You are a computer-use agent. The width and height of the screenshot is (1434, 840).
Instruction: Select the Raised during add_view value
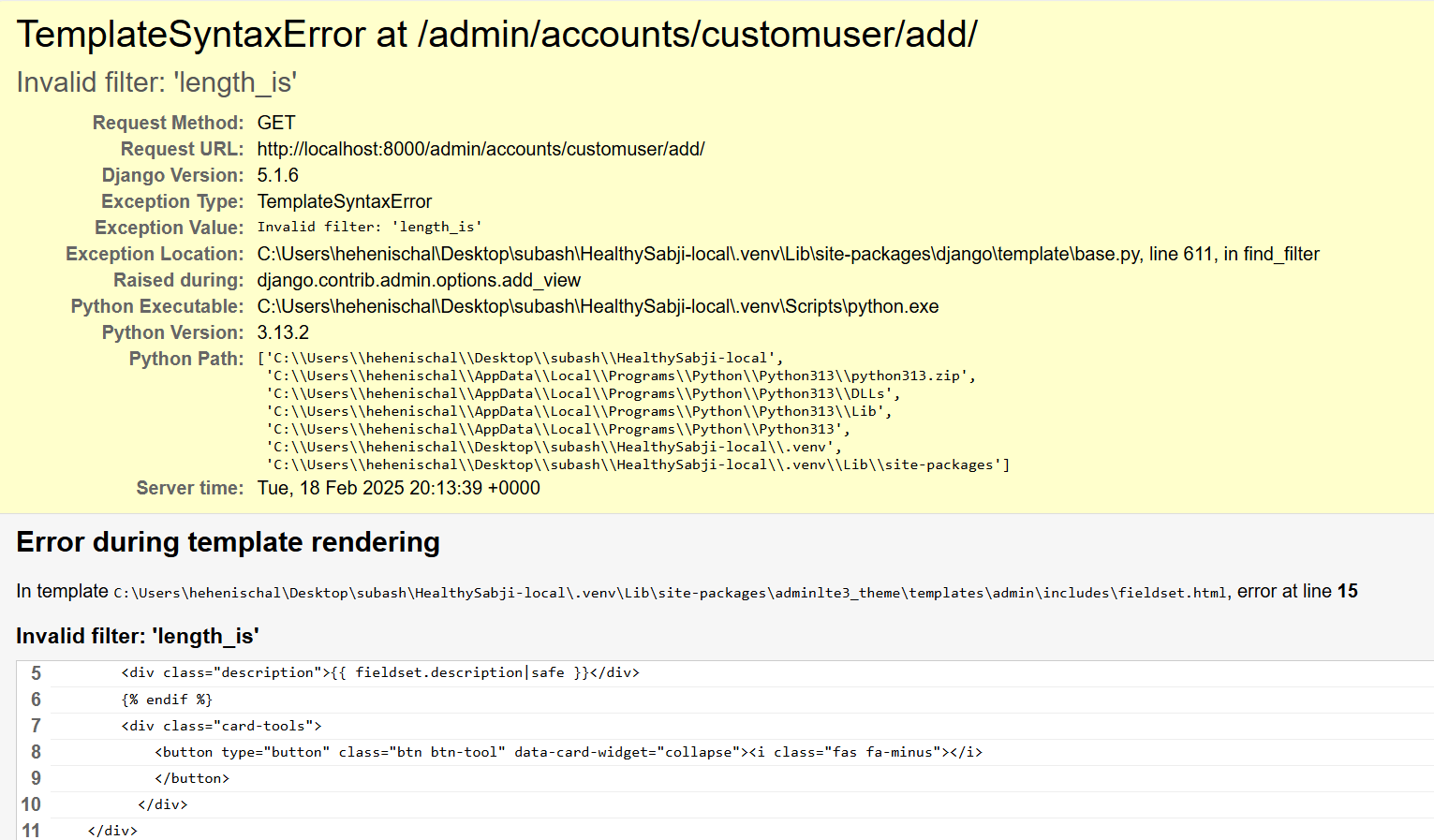pyautogui.click(x=419, y=280)
